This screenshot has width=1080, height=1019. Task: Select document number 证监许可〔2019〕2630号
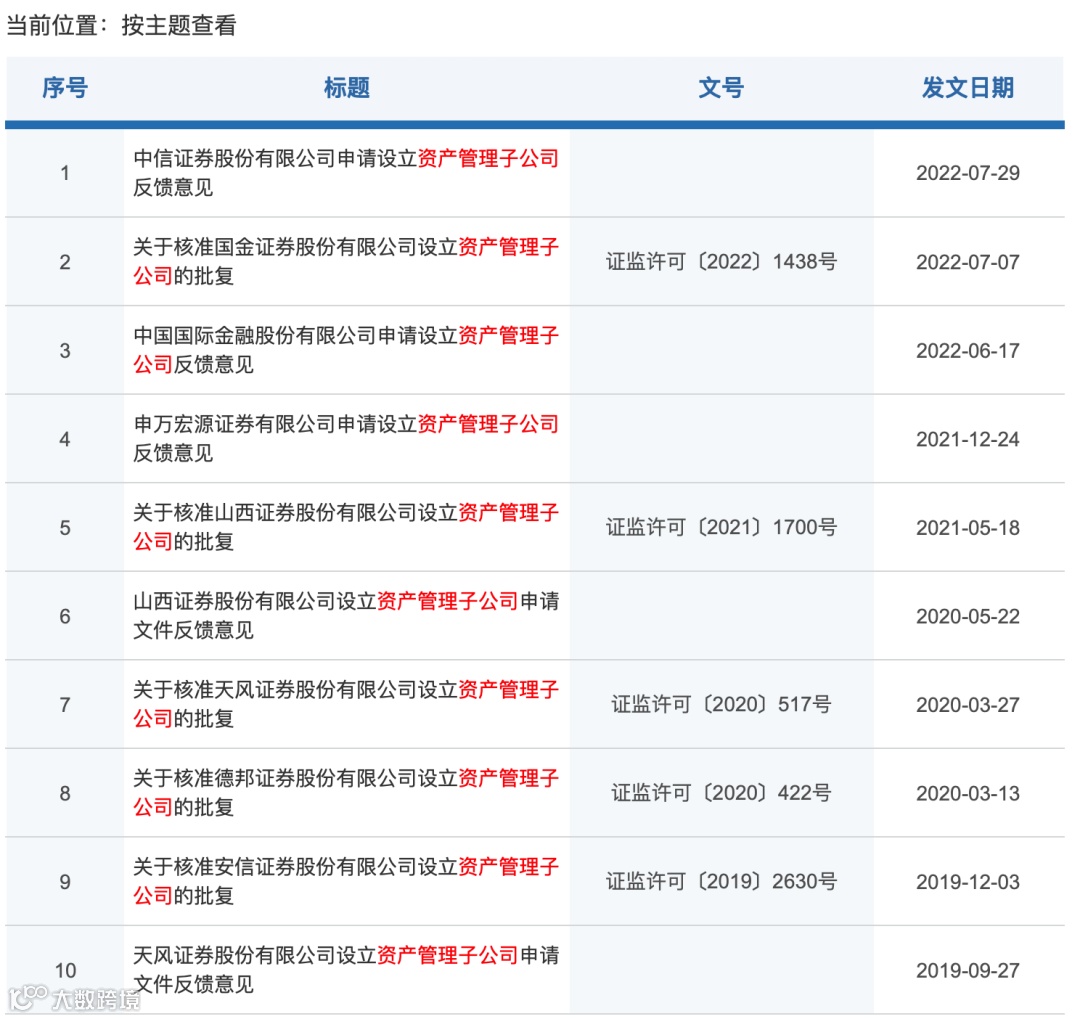click(x=721, y=882)
